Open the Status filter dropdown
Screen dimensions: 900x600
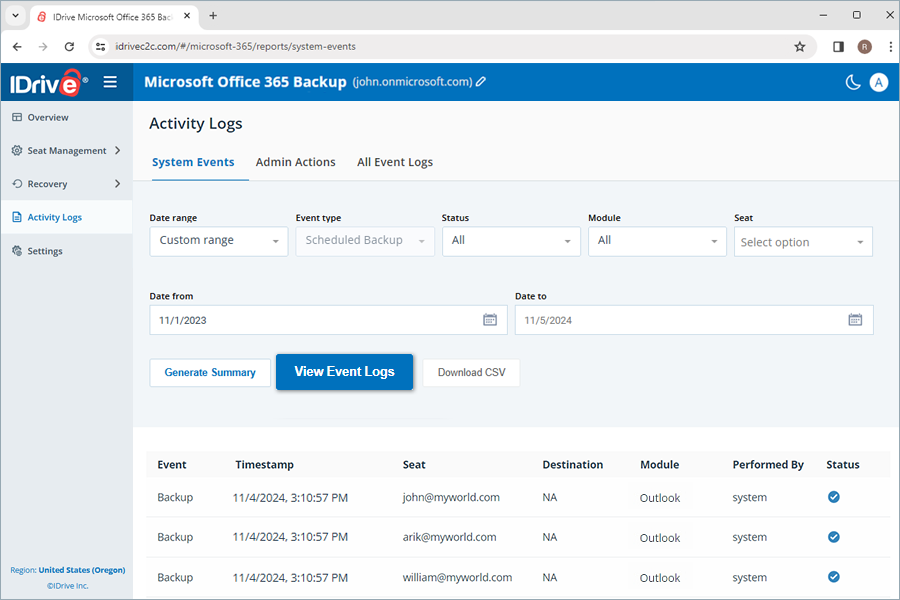pos(511,241)
